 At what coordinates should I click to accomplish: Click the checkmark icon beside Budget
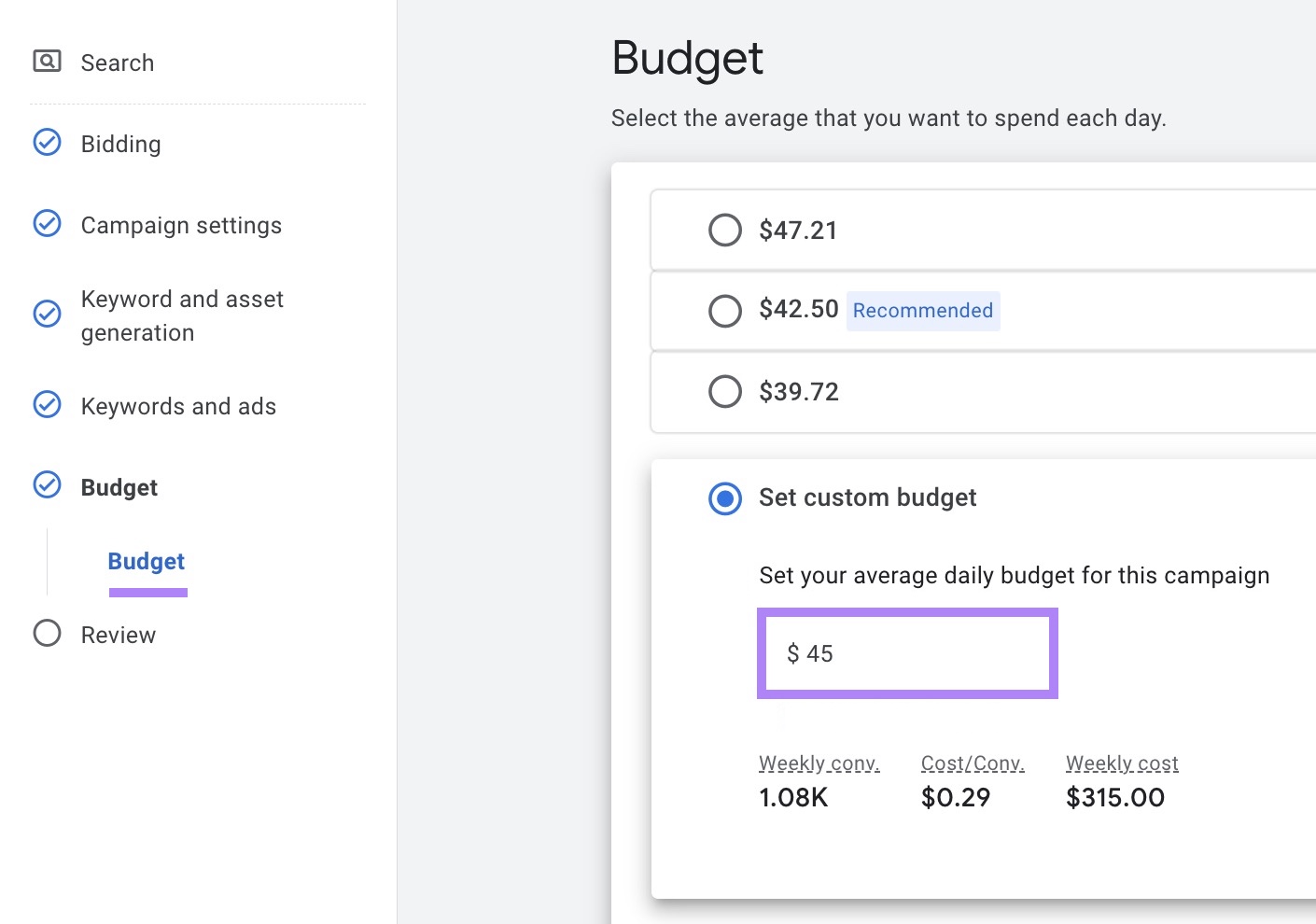click(47, 485)
